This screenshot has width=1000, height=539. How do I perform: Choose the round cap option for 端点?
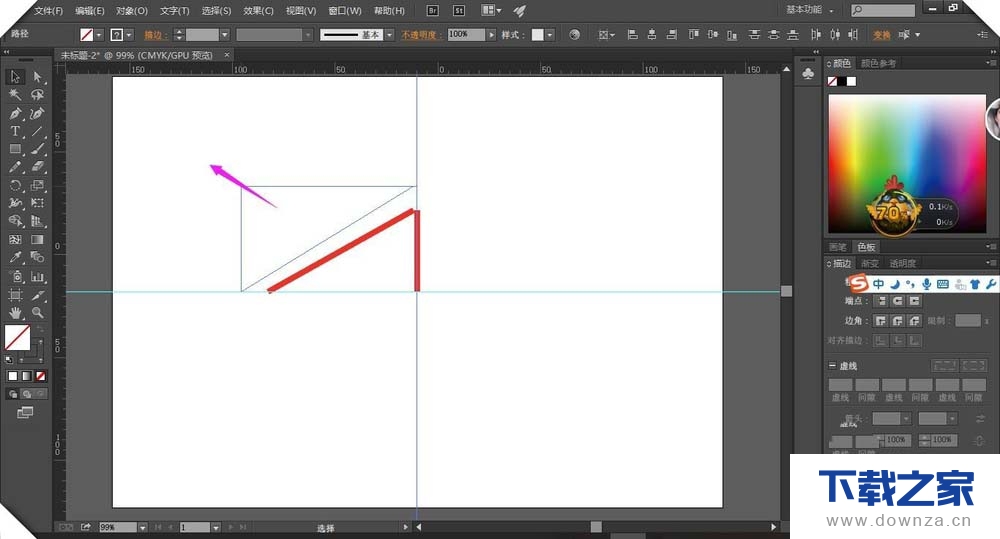tap(897, 300)
